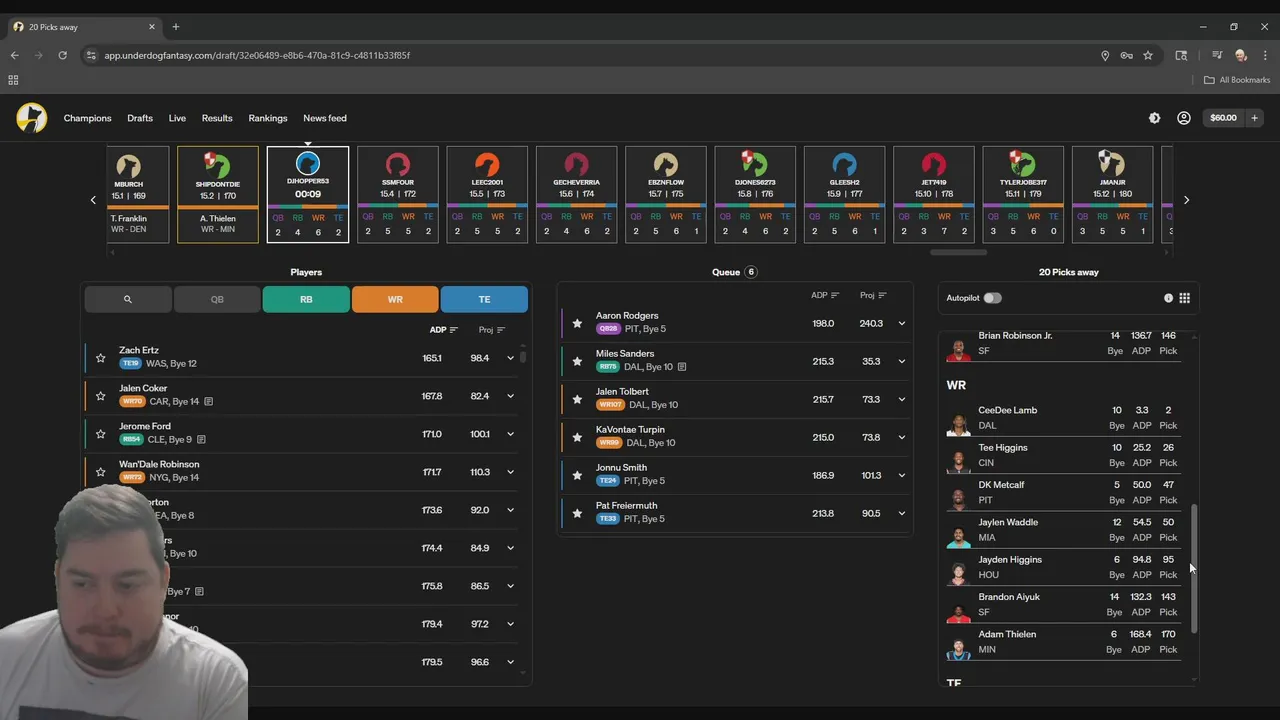Viewport: 1280px width, 720px height.
Task: Sort Queue by ADP
Action: [825, 296]
